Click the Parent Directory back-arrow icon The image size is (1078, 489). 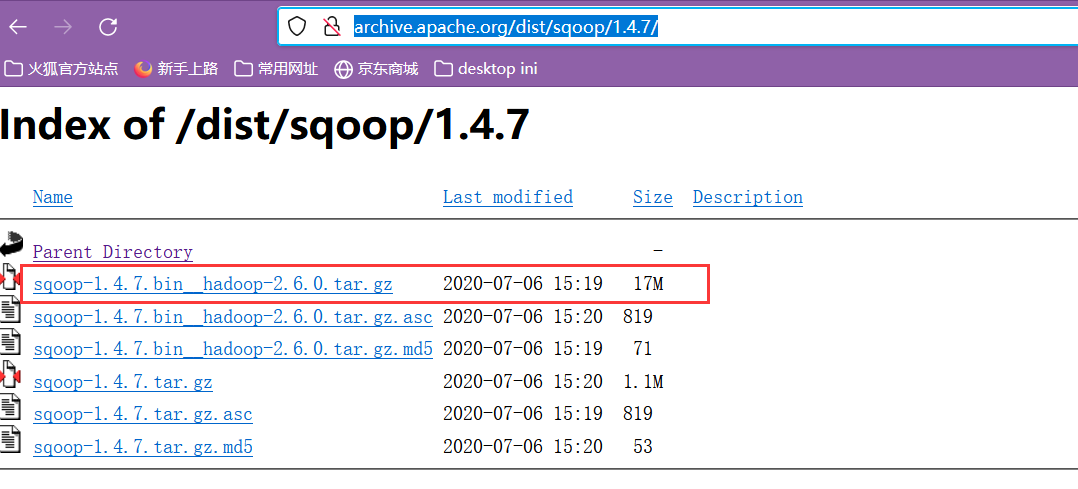click(x=12, y=243)
